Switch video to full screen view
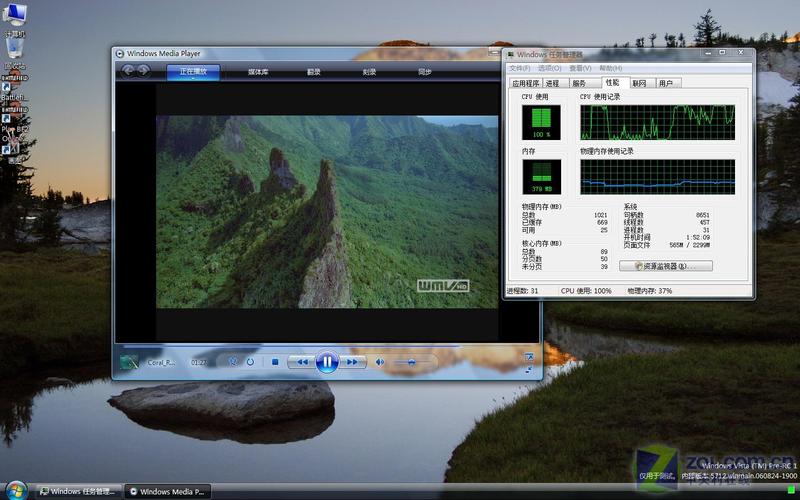The image size is (800, 500). coord(529,357)
